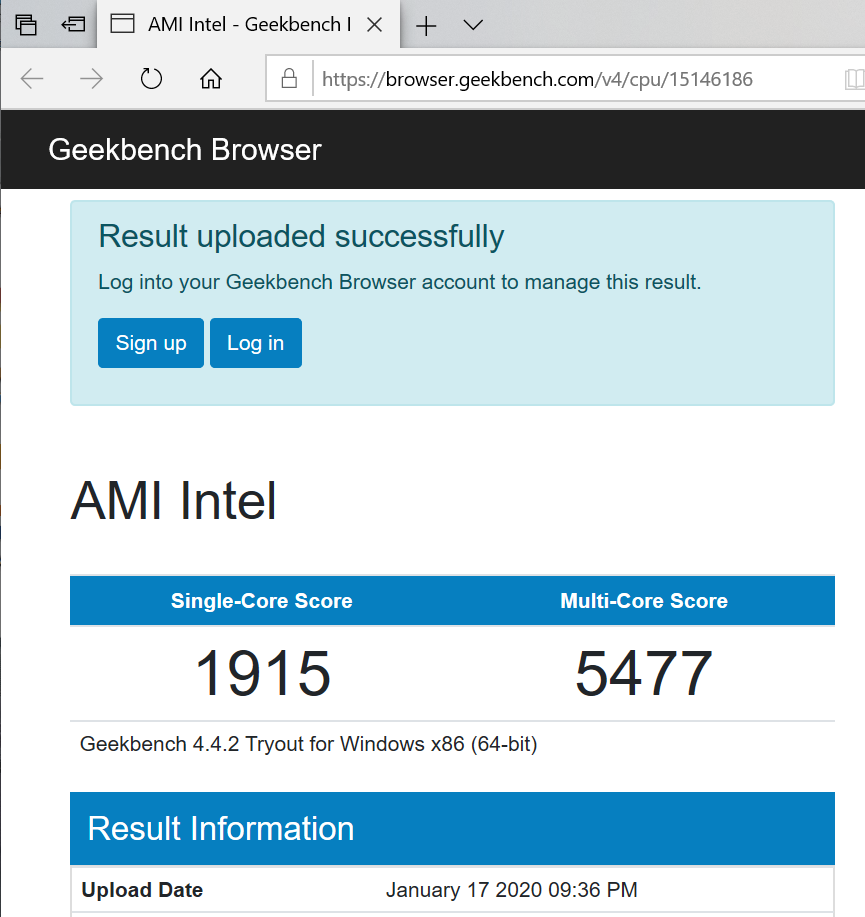Click the Result Information header
The width and height of the screenshot is (865, 917).
click(452, 828)
